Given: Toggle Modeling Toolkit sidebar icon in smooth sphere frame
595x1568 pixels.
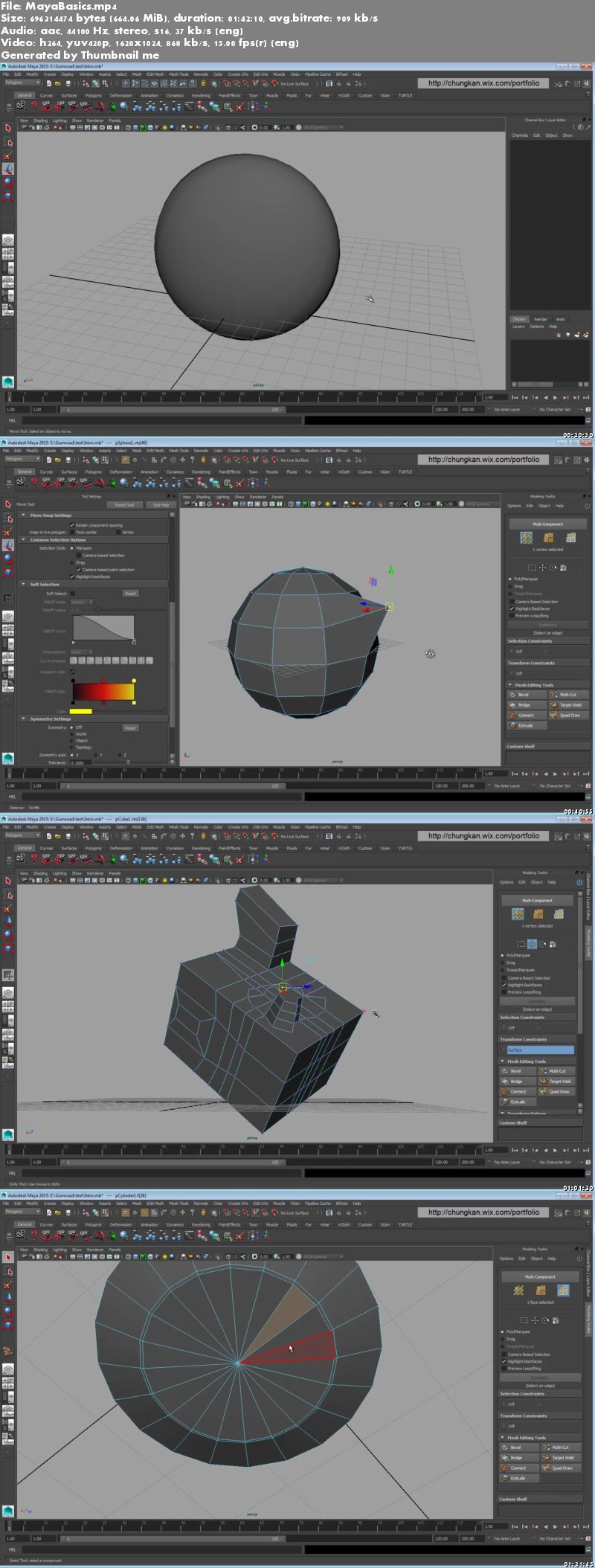Looking at the screenshot, I should [558, 84].
